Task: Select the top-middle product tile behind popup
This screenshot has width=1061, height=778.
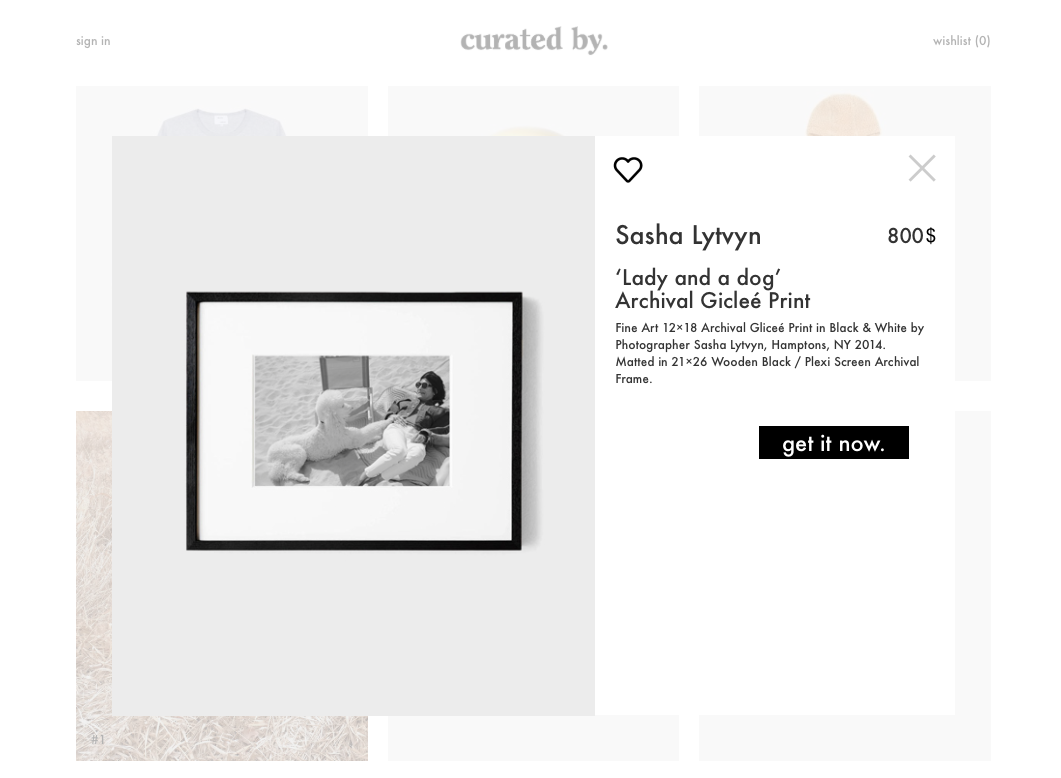Action: click(x=532, y=111)
